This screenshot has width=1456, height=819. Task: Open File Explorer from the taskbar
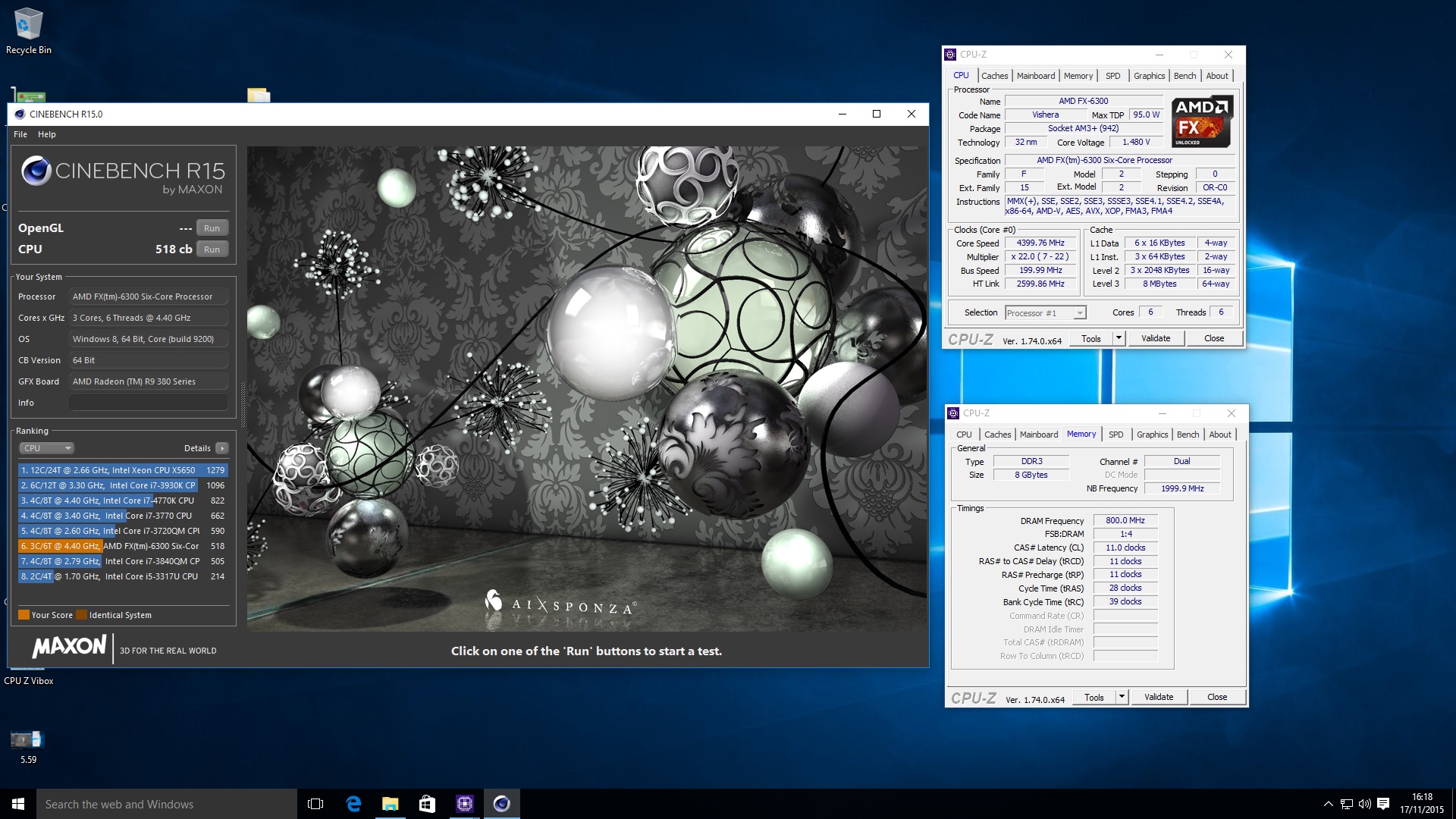pyautogui.click(x=390, y=804)
